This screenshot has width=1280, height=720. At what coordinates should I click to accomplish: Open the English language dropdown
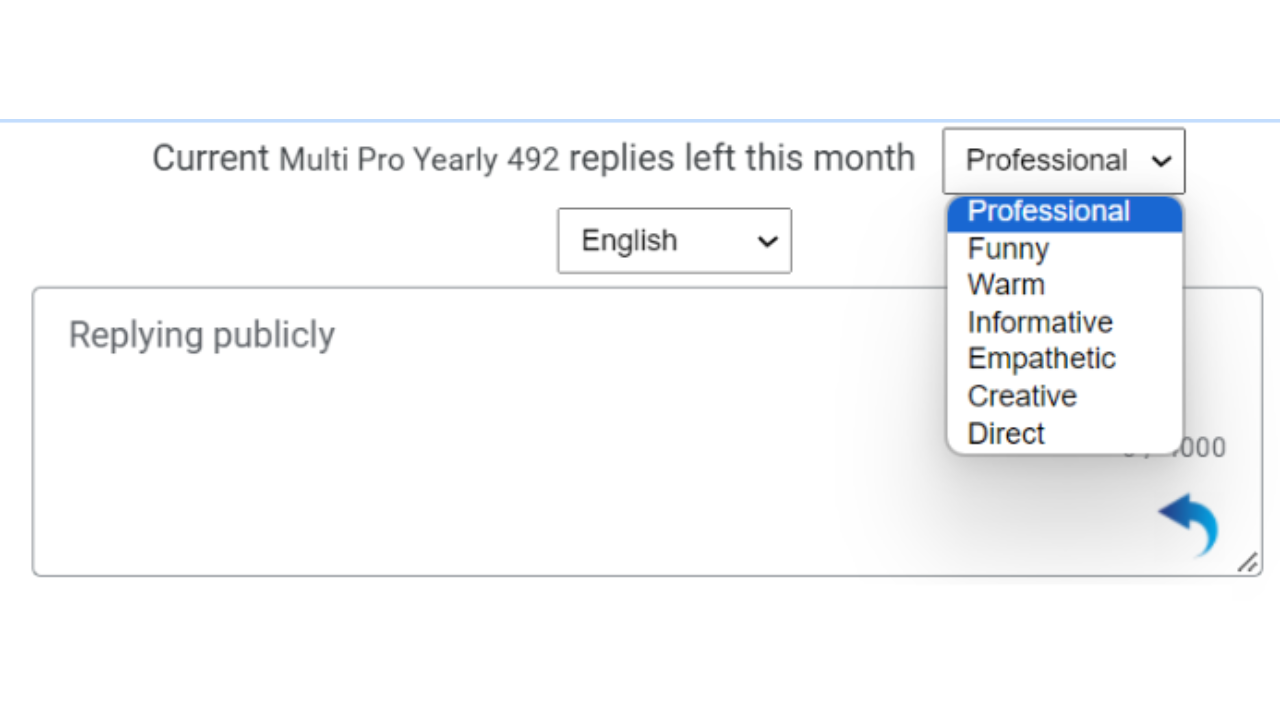click(x=673, y=241)
